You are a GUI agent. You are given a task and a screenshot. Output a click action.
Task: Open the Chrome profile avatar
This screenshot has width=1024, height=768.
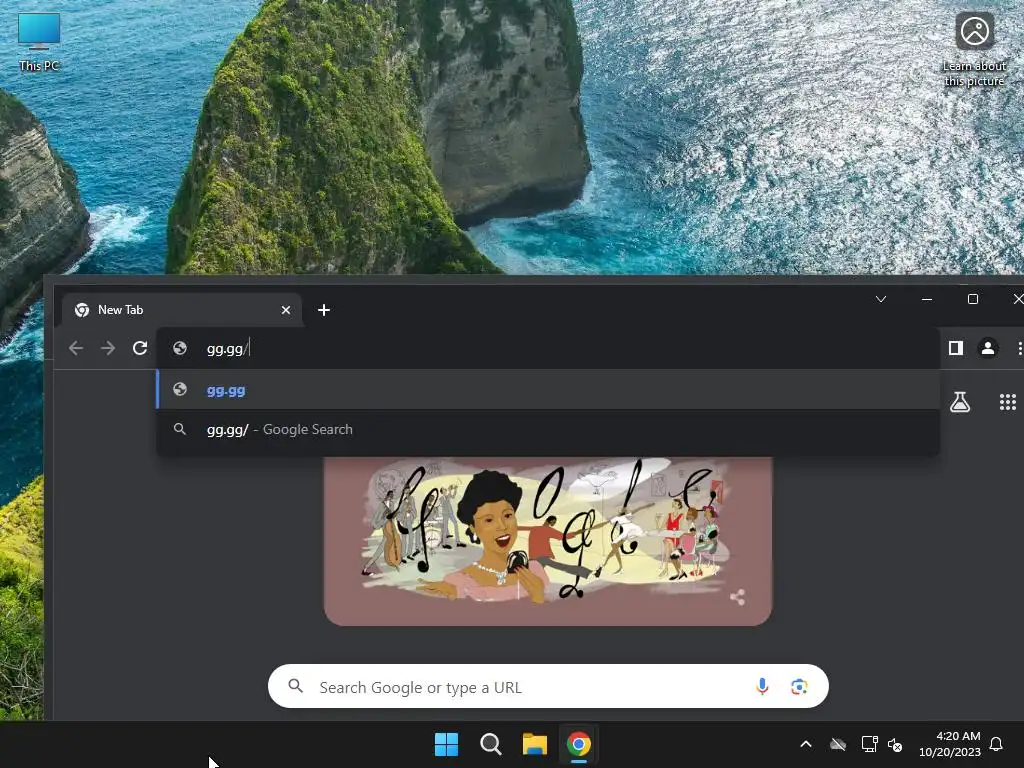988,348
